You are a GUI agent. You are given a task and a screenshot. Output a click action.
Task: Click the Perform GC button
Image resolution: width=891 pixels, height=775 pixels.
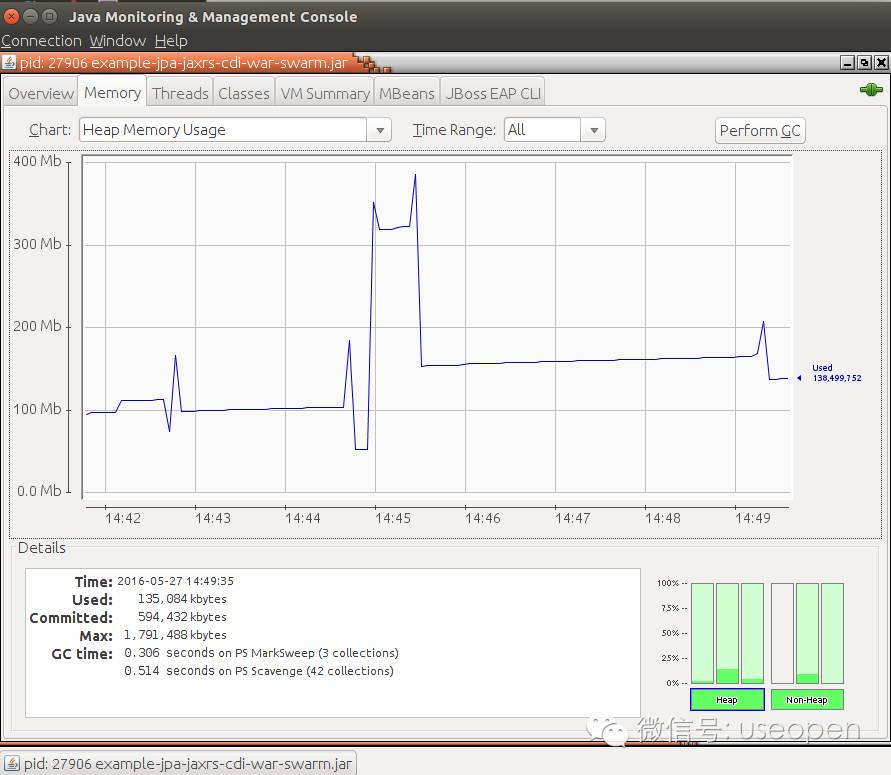click(760, 131)
